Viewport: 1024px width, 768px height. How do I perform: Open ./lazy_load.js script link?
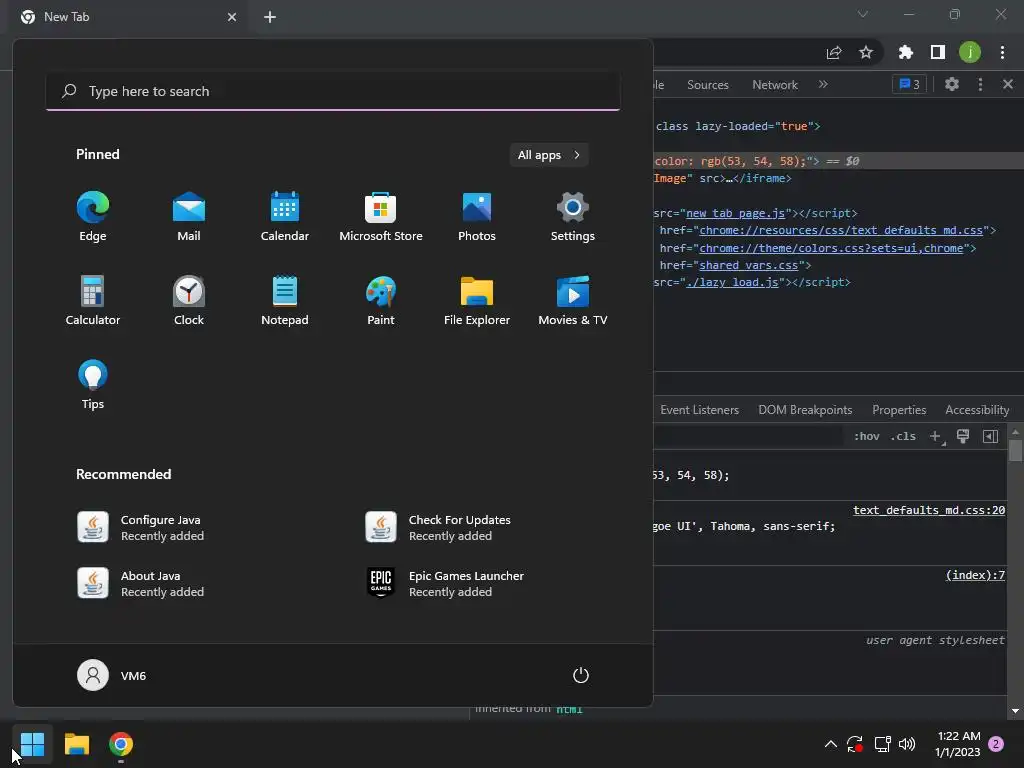click(x=732, y=282)
